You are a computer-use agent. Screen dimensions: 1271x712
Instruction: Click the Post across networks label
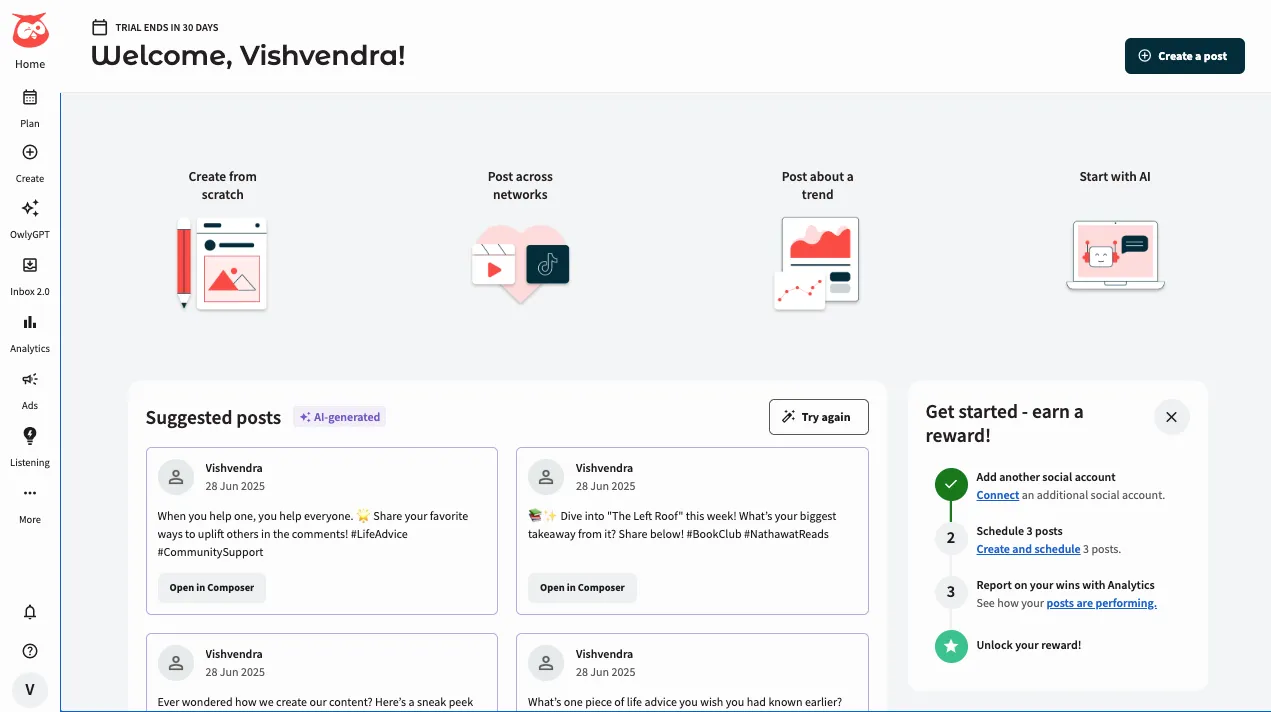click(520, 186)
